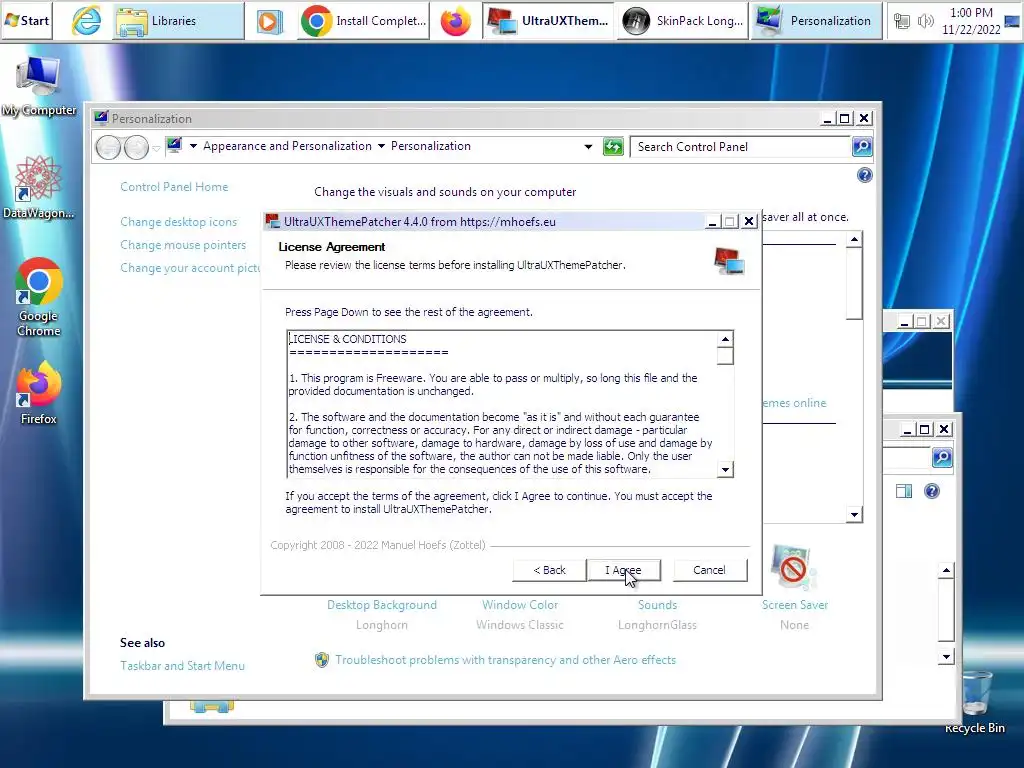Click Change your account picture link
This screenshot has height=768, width=1024.
190,268
